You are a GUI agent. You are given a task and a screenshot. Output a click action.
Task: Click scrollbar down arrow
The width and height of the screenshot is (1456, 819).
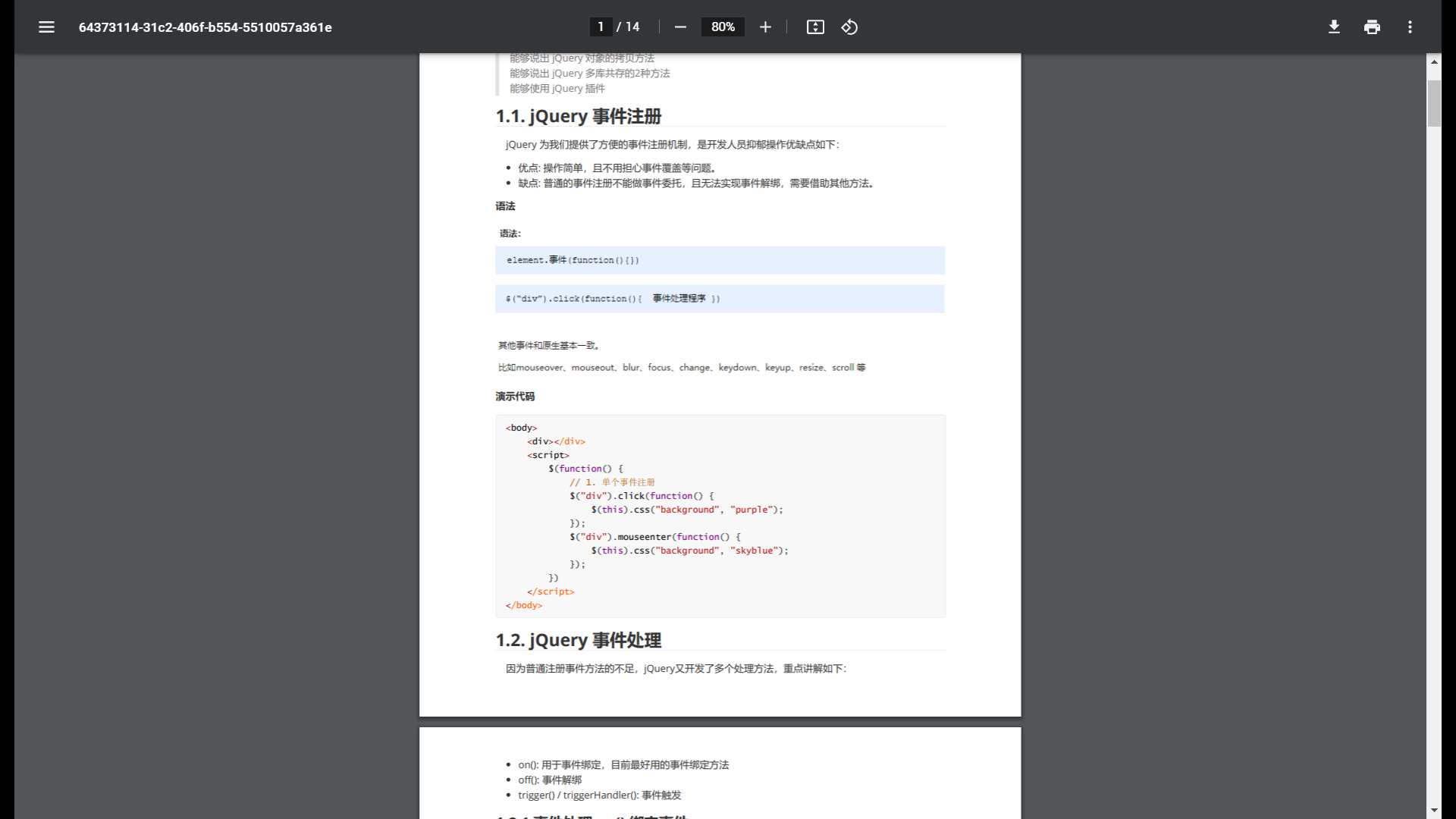tap(1434, 811)
